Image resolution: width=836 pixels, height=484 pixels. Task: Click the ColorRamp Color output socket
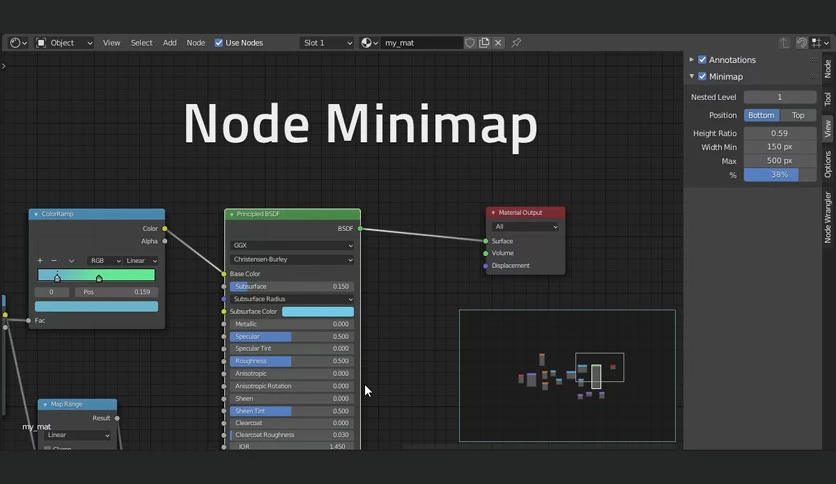click(x=165, y=228)
